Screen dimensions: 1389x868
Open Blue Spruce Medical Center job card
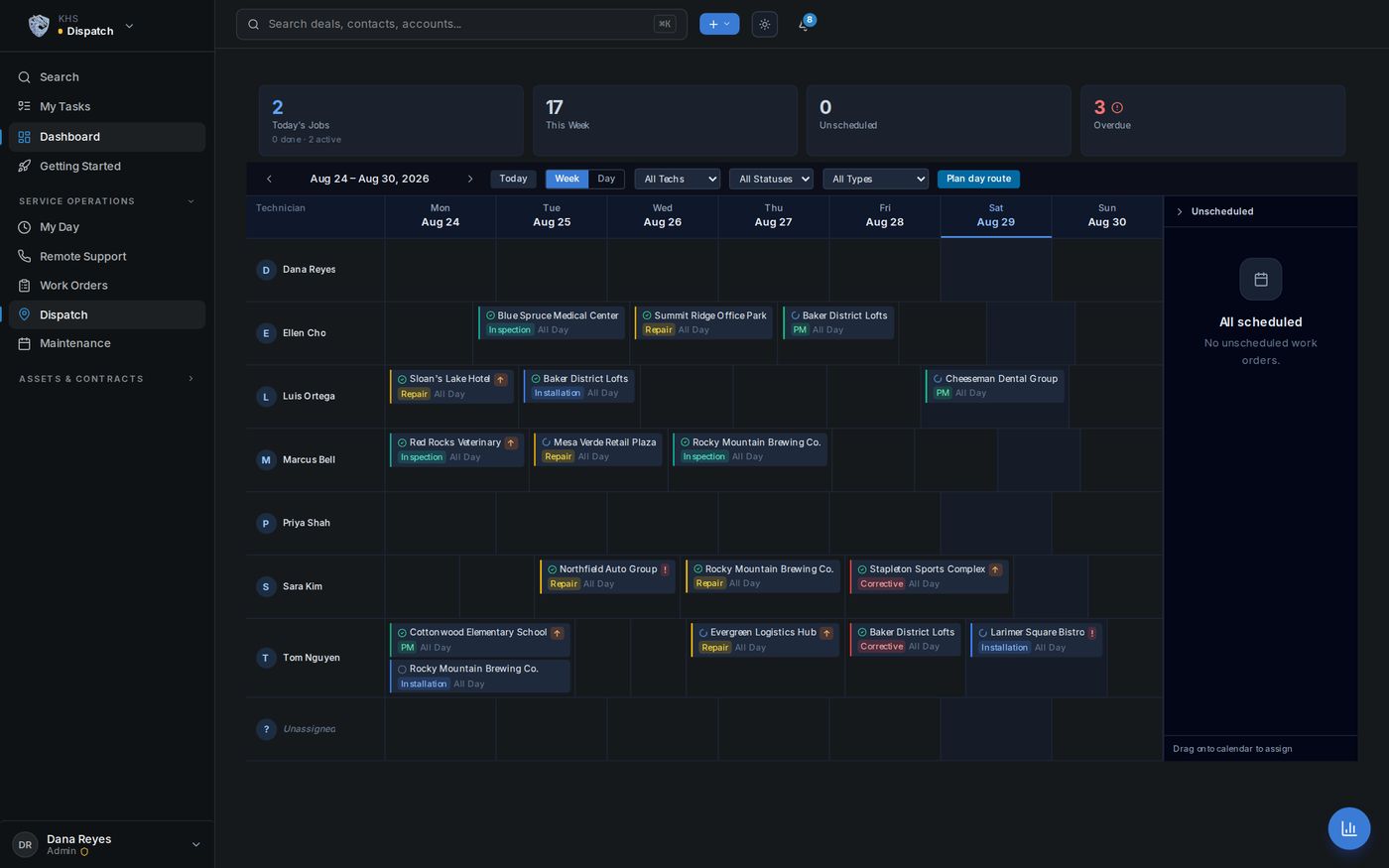point(552,322)
